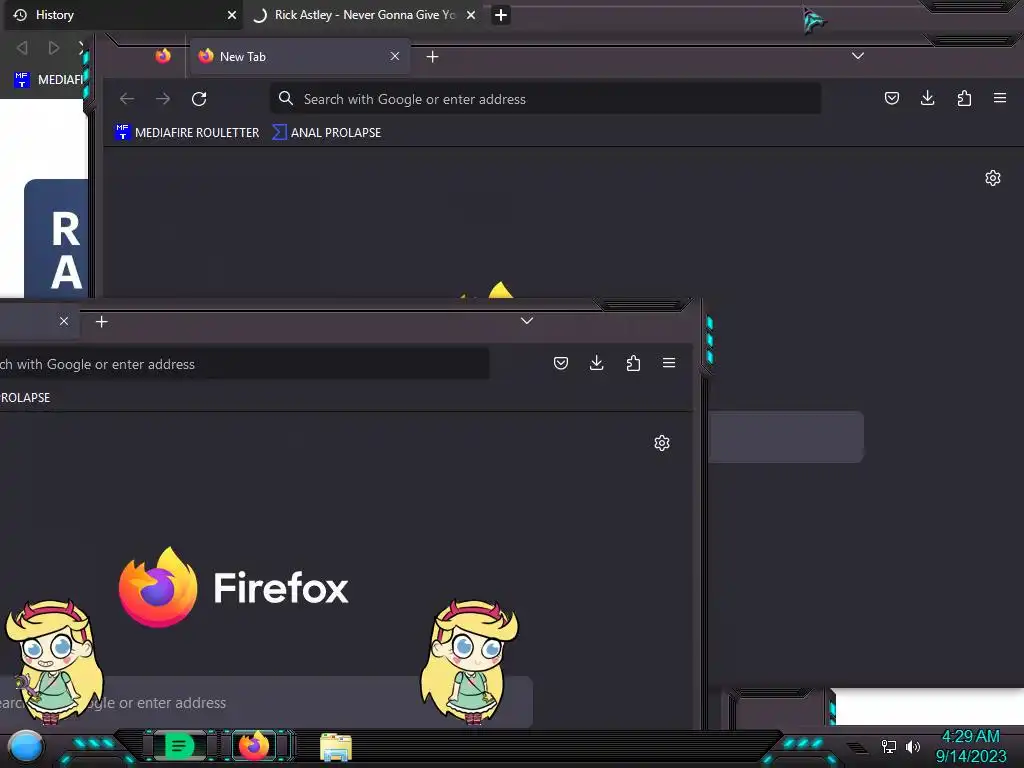Go back in the back browser window
The image size is (1024, 768).
coord(22,48)
